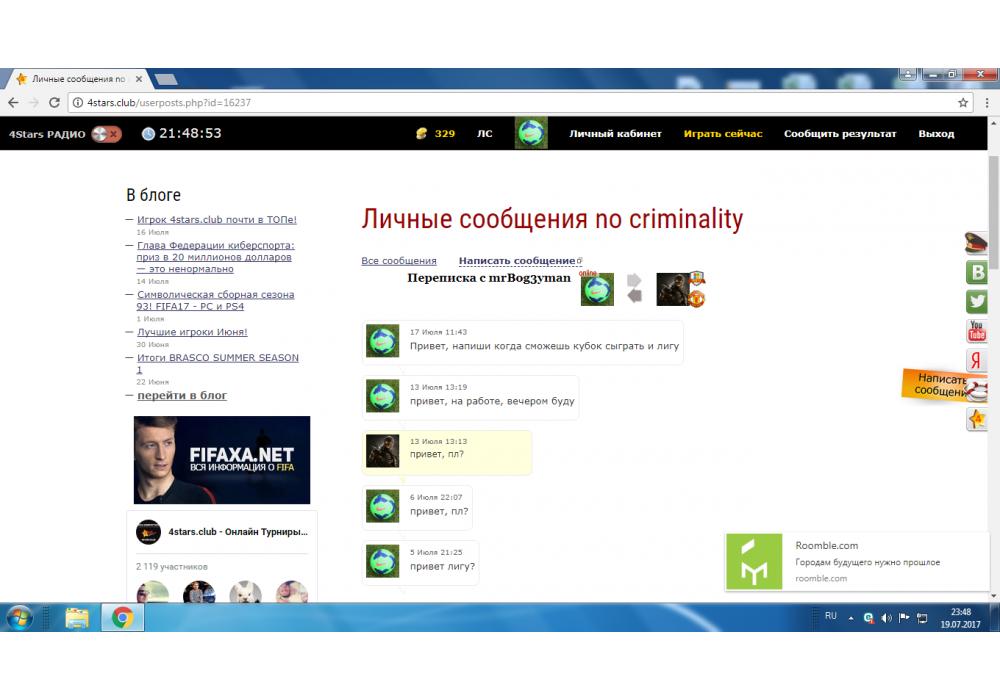Toggle the 4Stars radio on/off switch

pos(106,134)
